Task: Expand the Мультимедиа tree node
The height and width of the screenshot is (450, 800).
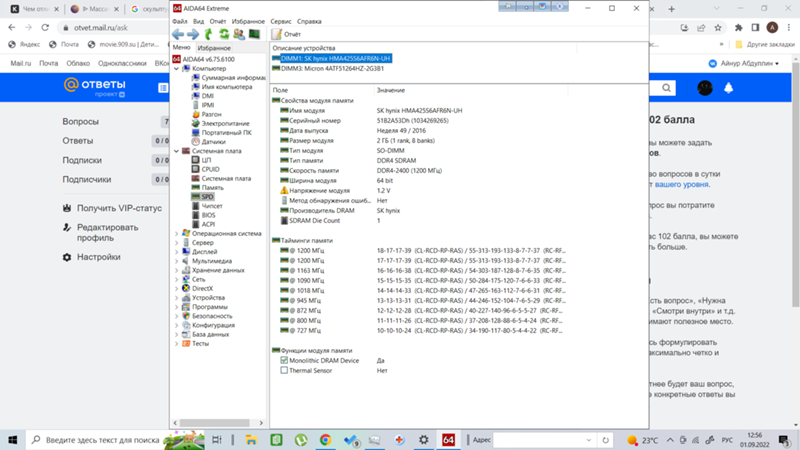Action: click(177, 261)
